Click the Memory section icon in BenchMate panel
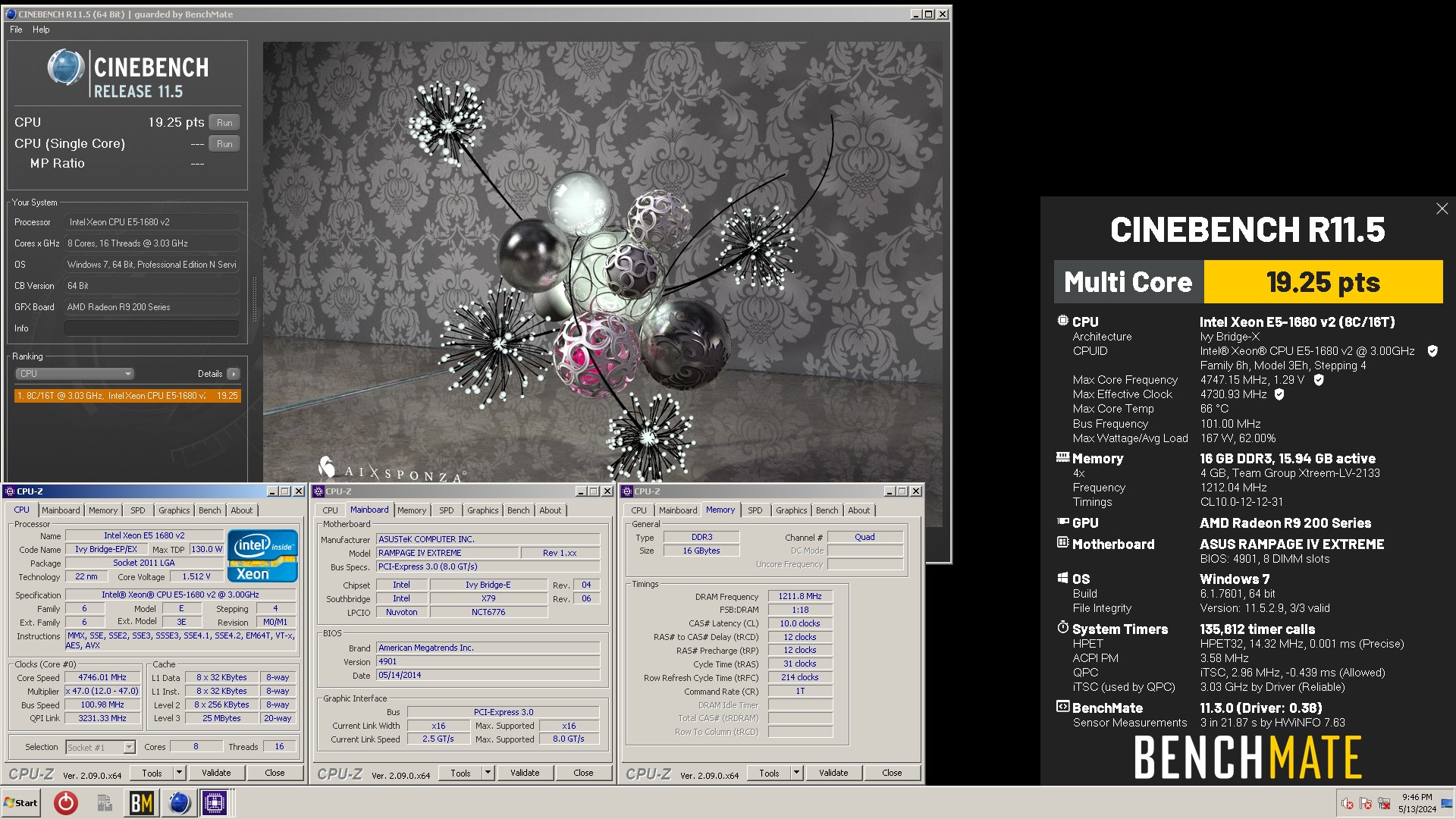This screenshot has height=819, width=1456. [x=1062, y=457]
